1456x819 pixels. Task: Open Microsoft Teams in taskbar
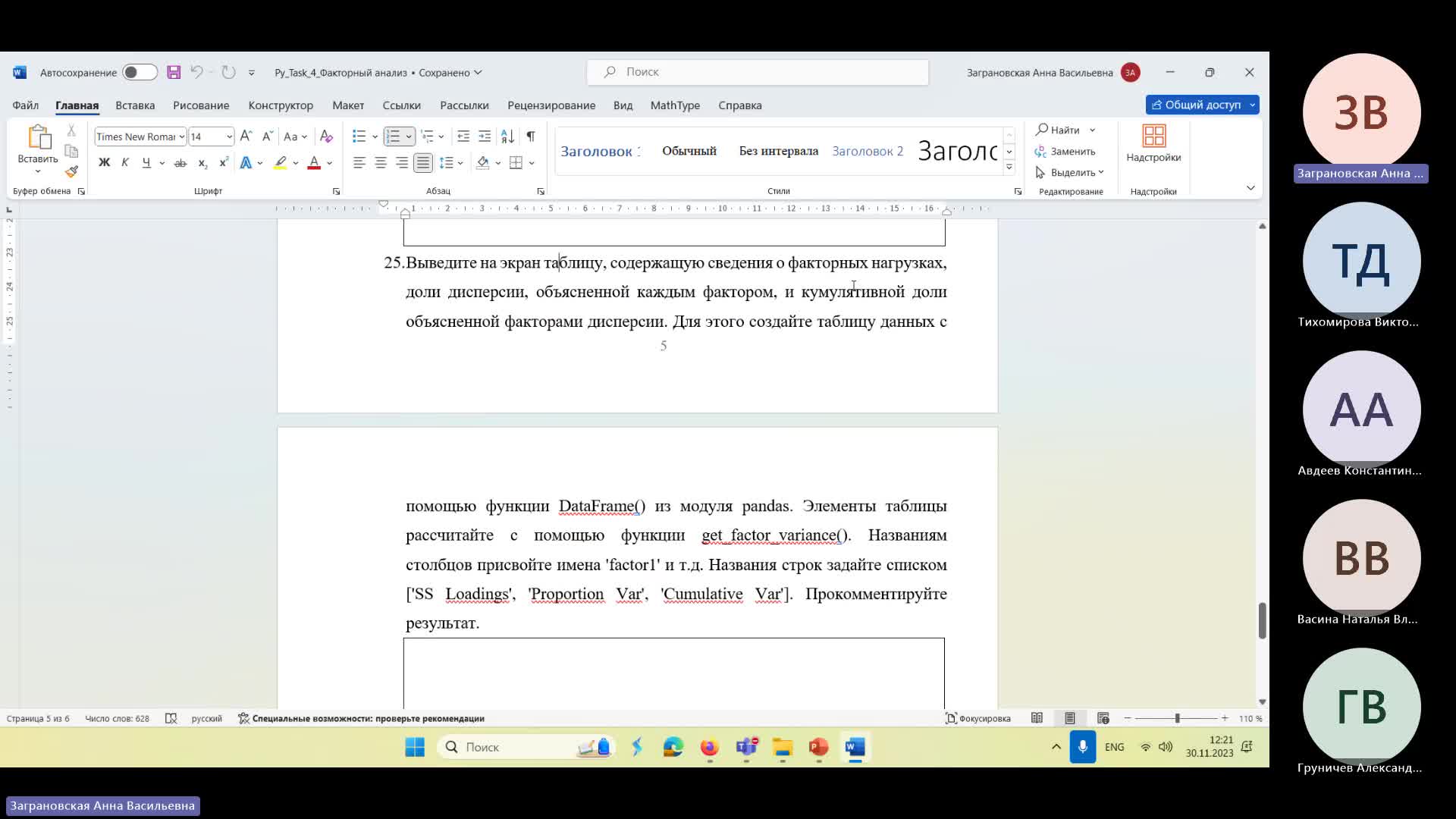click(746, 748)
